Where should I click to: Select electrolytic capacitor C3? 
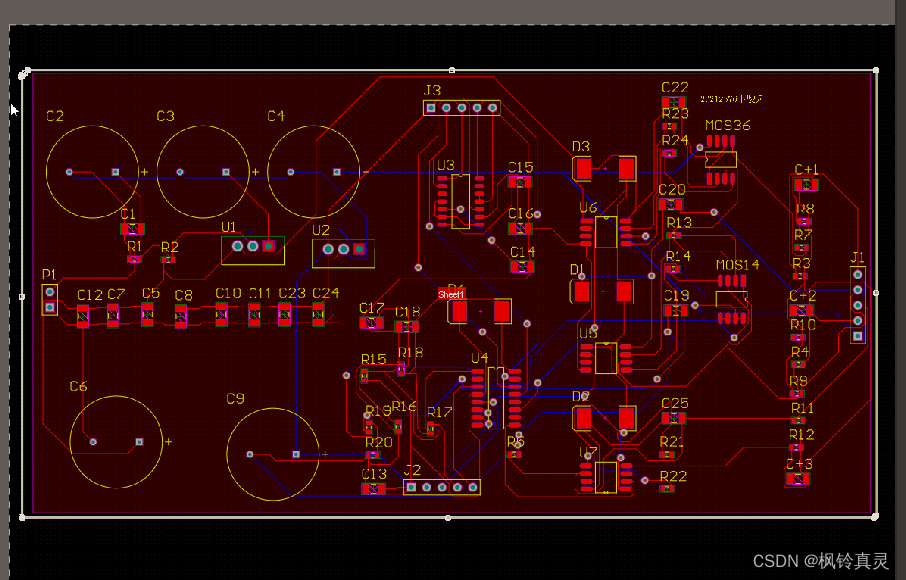pyautogui.click(x=203, y=170)
